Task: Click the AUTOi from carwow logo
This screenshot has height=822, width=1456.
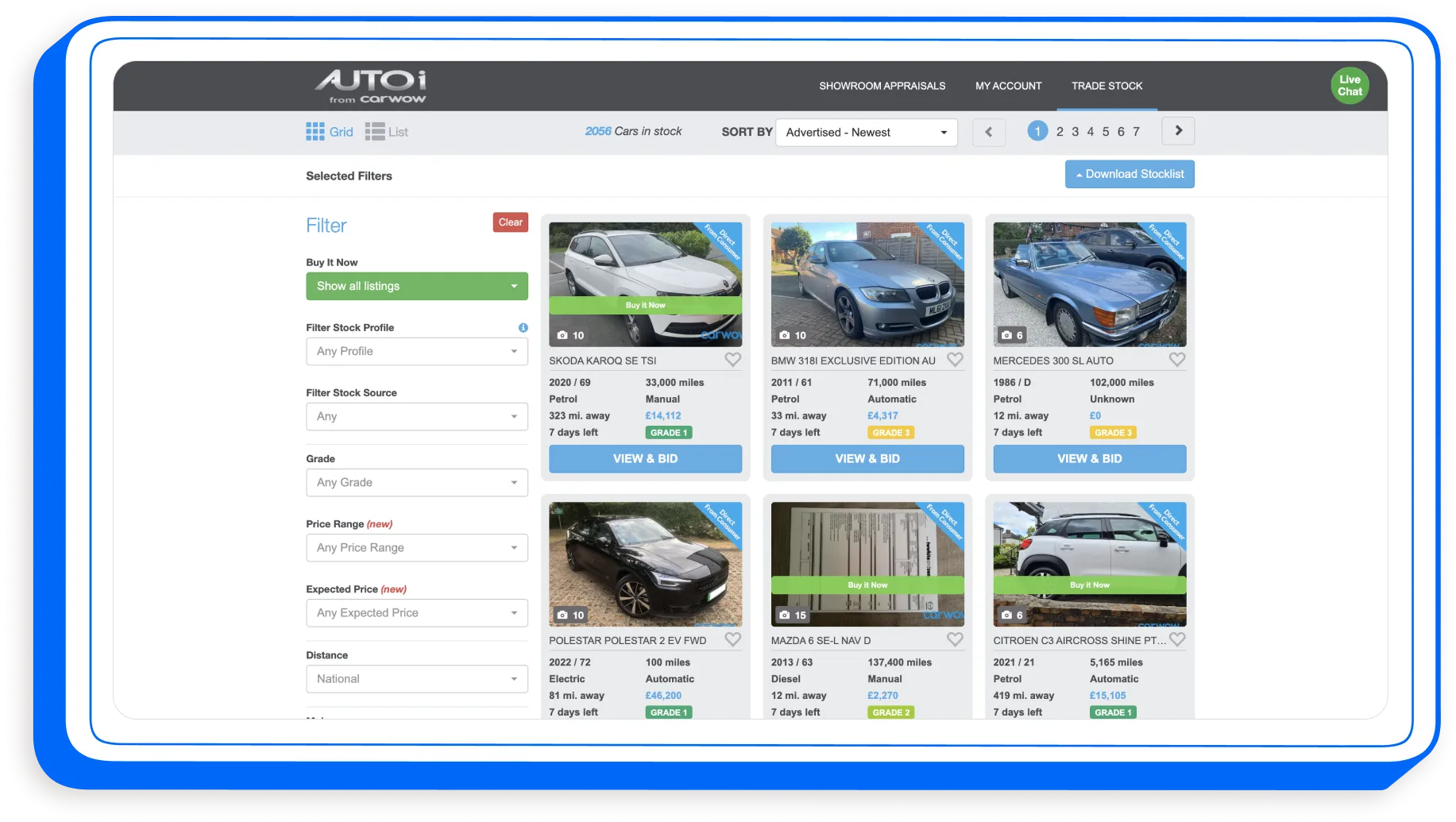Action: coord(370,87)
